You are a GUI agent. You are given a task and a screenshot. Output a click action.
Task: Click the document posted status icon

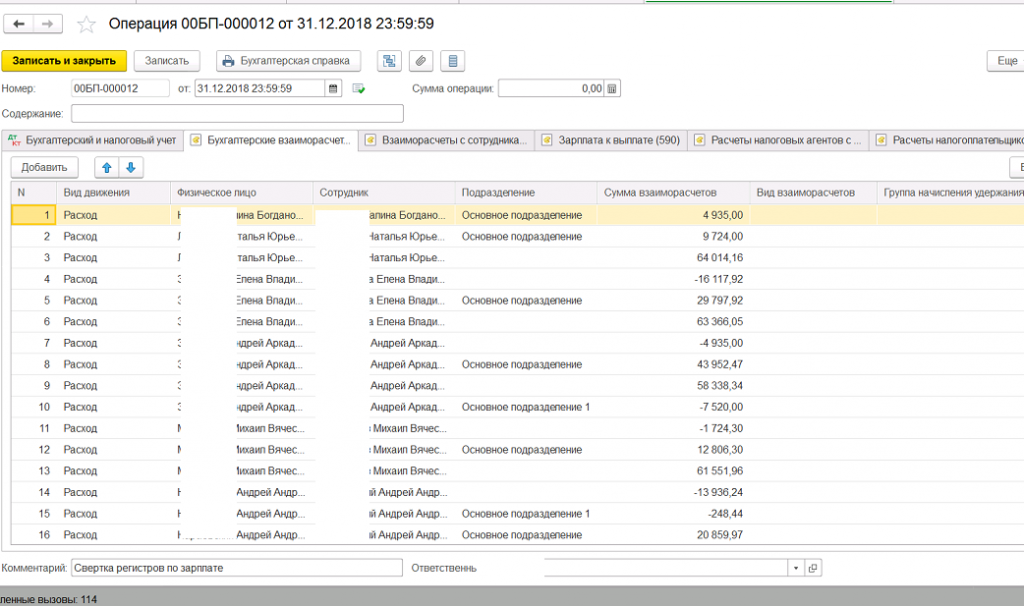point(359,88)
